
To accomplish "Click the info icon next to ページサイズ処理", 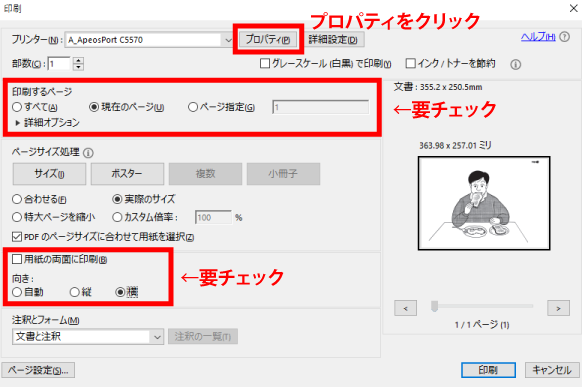I will click(x=88, y=152).
